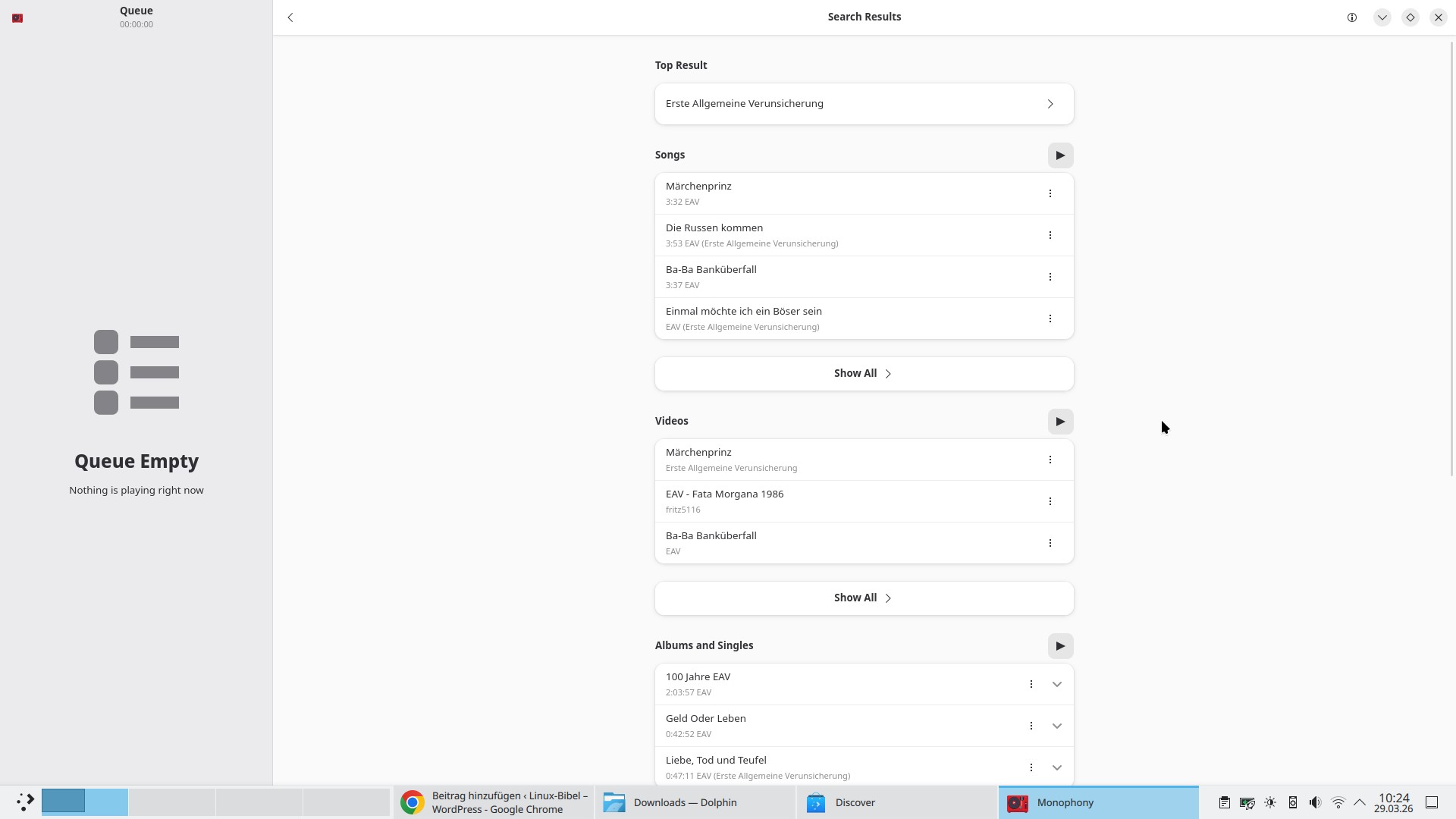Viewport: 1456px width, 819px height.
Task: Expand the Geld Oder Leben album
Action: 1056,726
